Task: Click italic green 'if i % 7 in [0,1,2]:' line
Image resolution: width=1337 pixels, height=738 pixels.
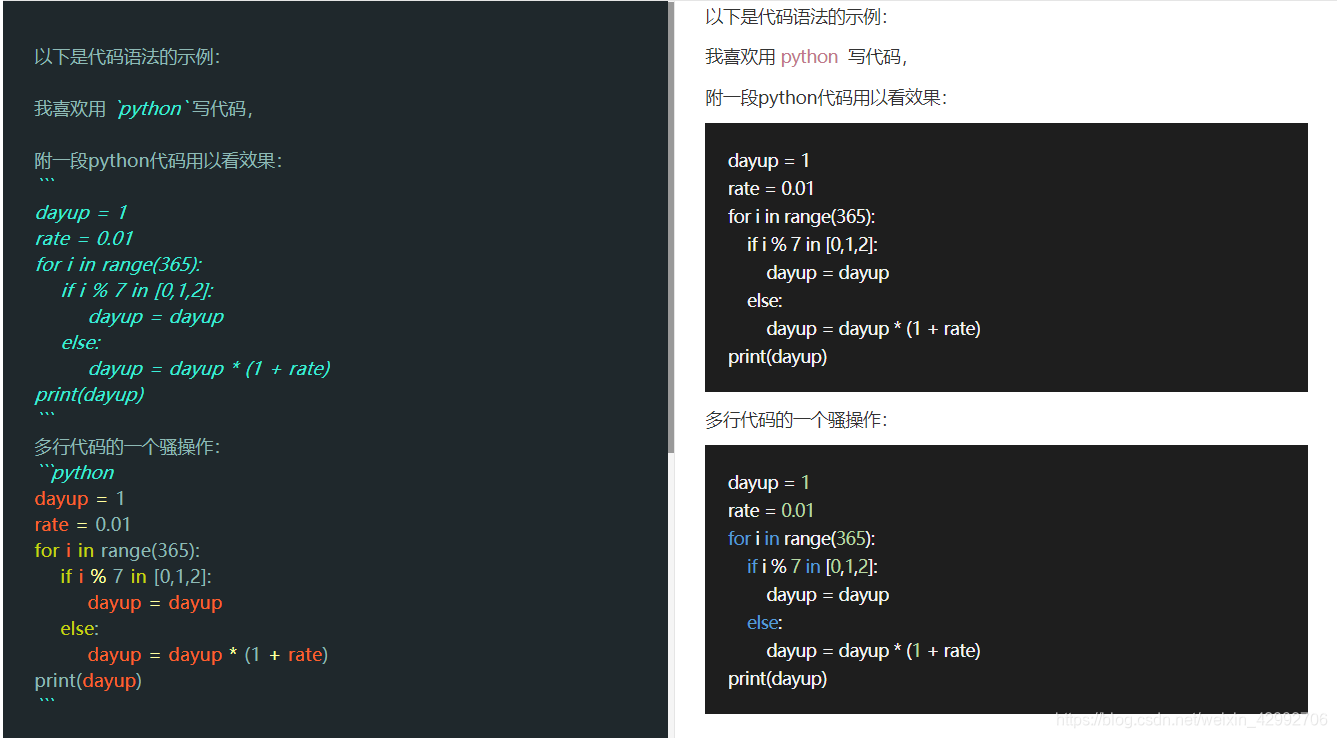Action: click(x=137, y=291)
